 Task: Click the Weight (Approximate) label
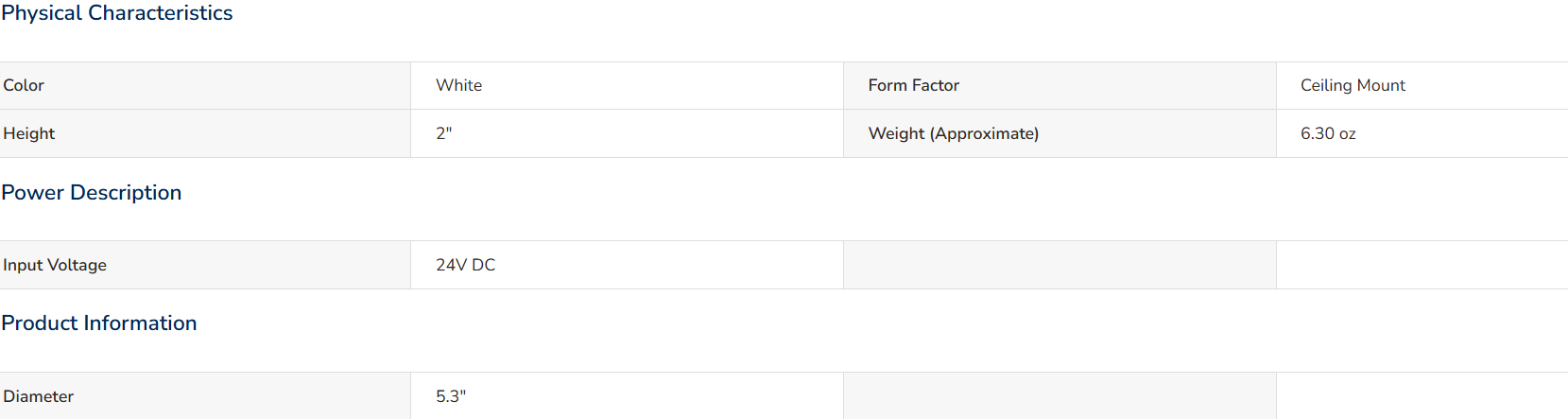pos(954,133)
